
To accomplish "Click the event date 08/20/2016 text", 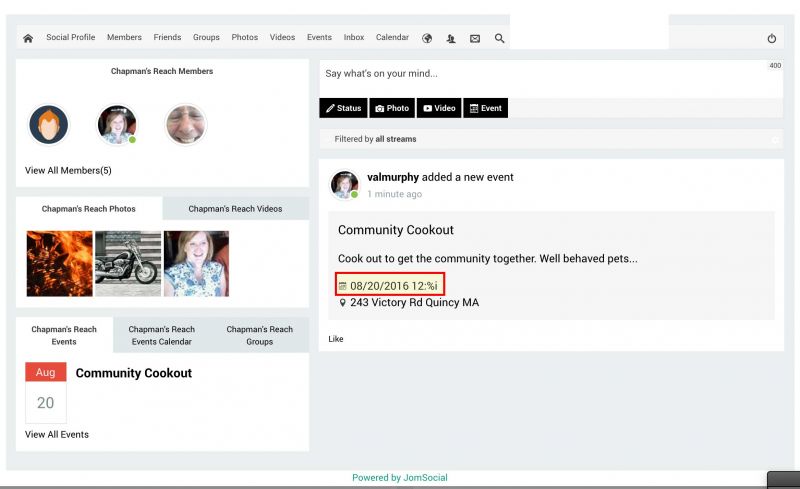I will click(393, 286).
